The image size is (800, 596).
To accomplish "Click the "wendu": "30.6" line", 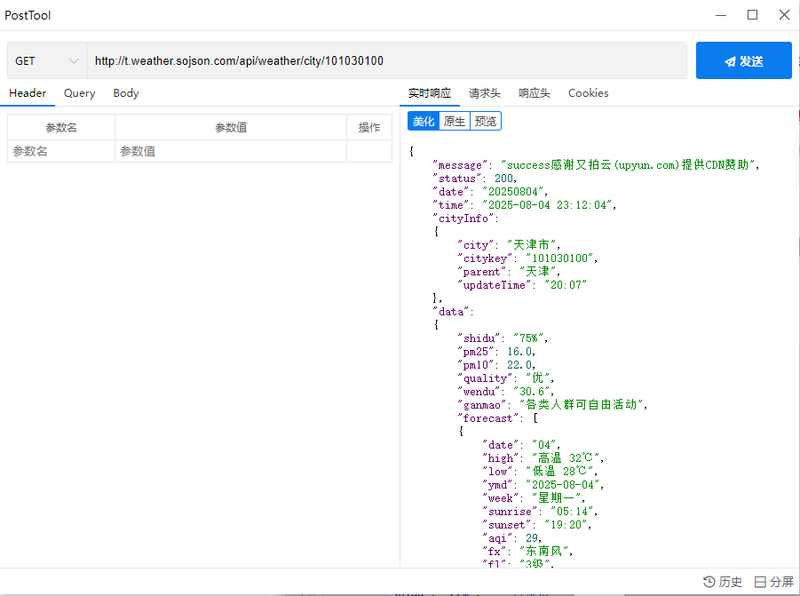I will [x=506, y=391].
